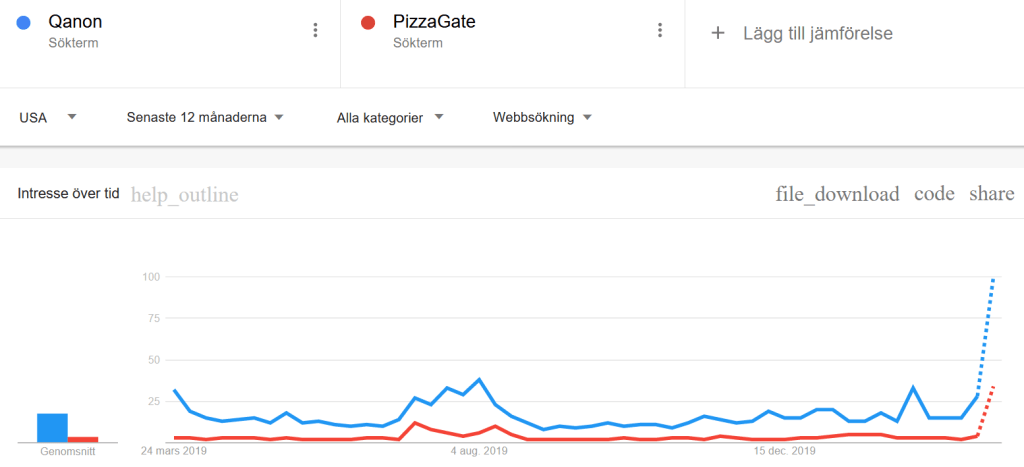
Task: Click the blue Genomsnitt average bar
Action: 52,427
